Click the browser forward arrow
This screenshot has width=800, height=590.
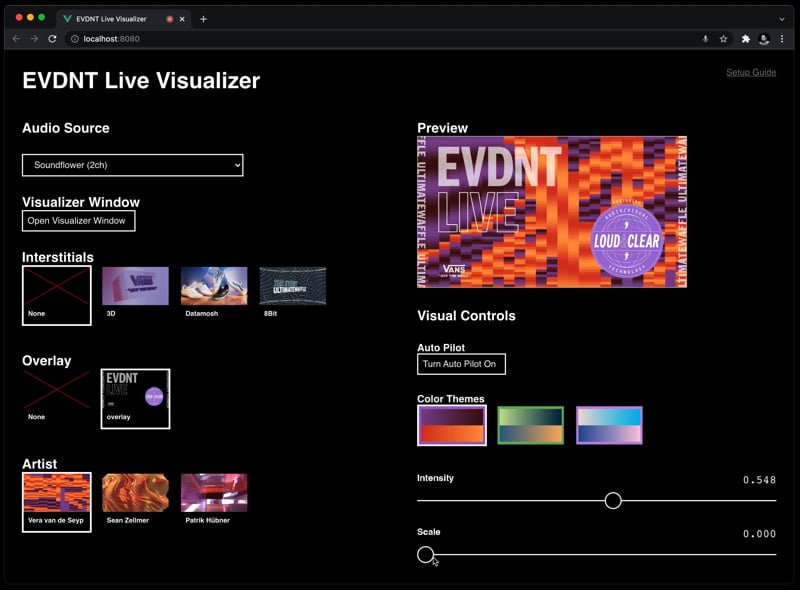34,39
